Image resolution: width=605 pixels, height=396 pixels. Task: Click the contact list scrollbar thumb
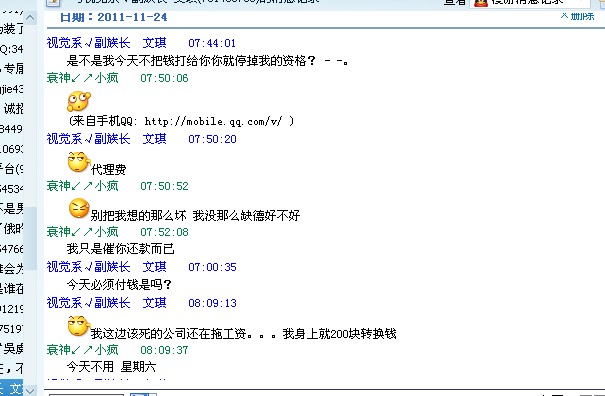pos(30,239)
